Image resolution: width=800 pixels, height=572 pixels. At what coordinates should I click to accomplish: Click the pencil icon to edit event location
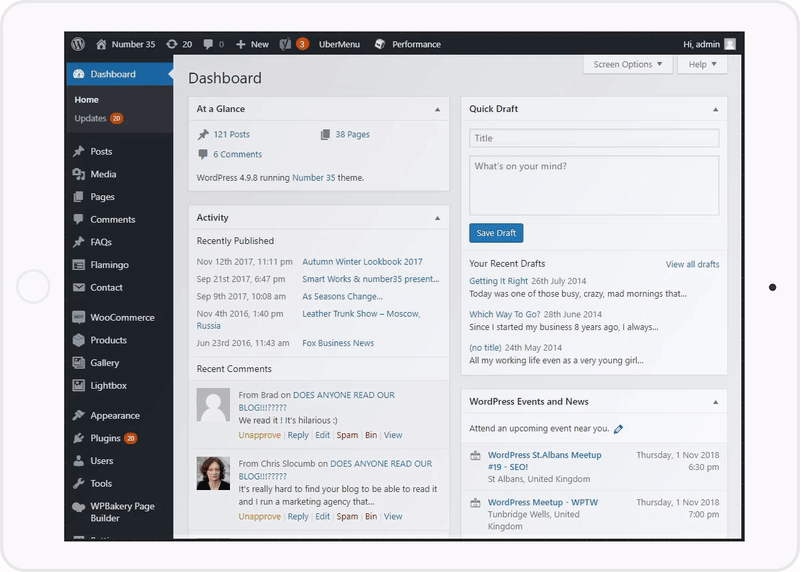618,429
